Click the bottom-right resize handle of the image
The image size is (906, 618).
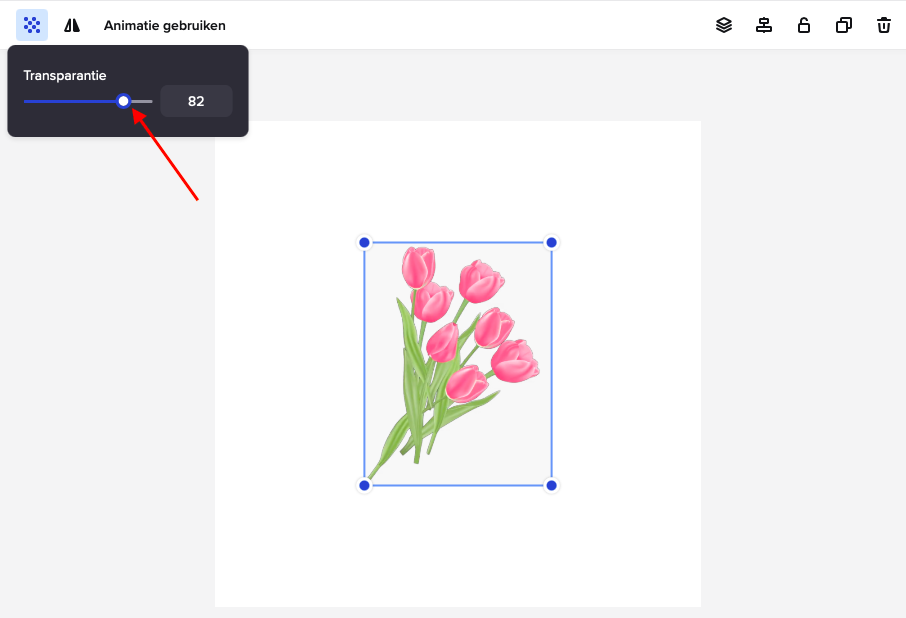[551, 485]
